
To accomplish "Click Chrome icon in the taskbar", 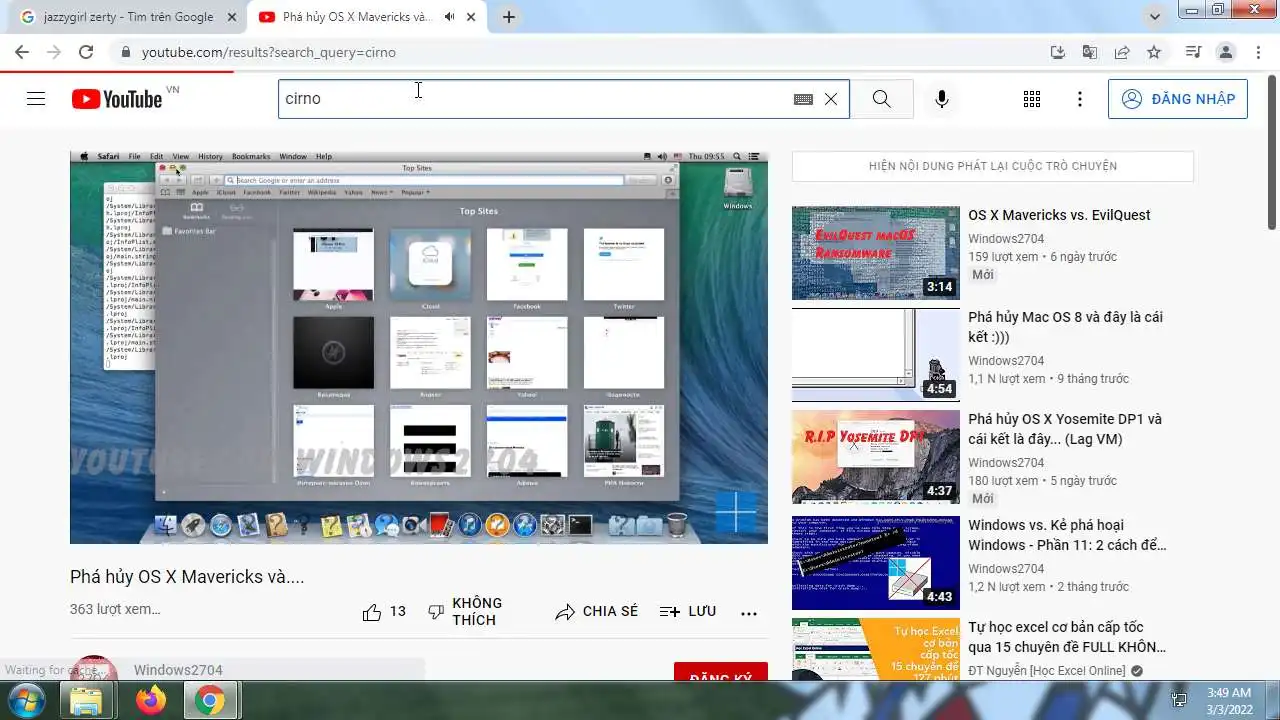I will (x=210, y=701).
